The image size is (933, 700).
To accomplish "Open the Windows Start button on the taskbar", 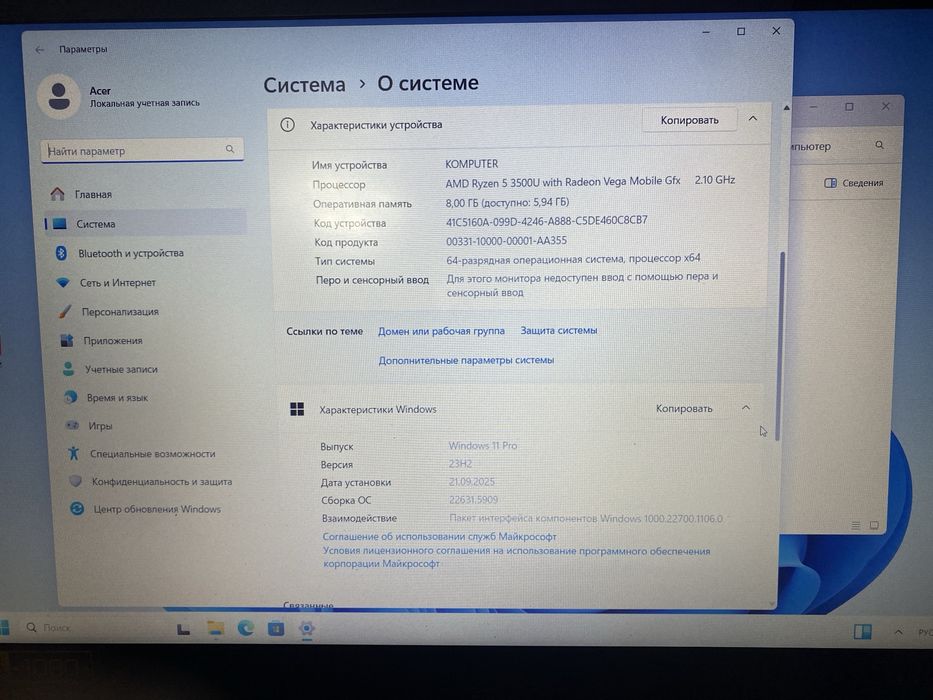I will pyautogui.click(x=4, y=627).
